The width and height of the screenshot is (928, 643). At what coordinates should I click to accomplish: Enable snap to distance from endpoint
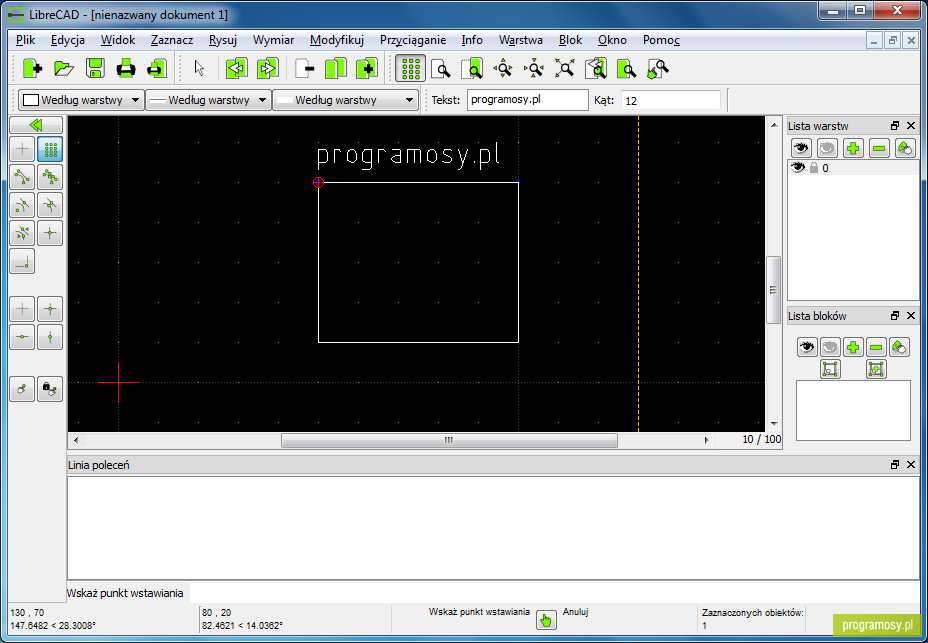pos(22,233)
